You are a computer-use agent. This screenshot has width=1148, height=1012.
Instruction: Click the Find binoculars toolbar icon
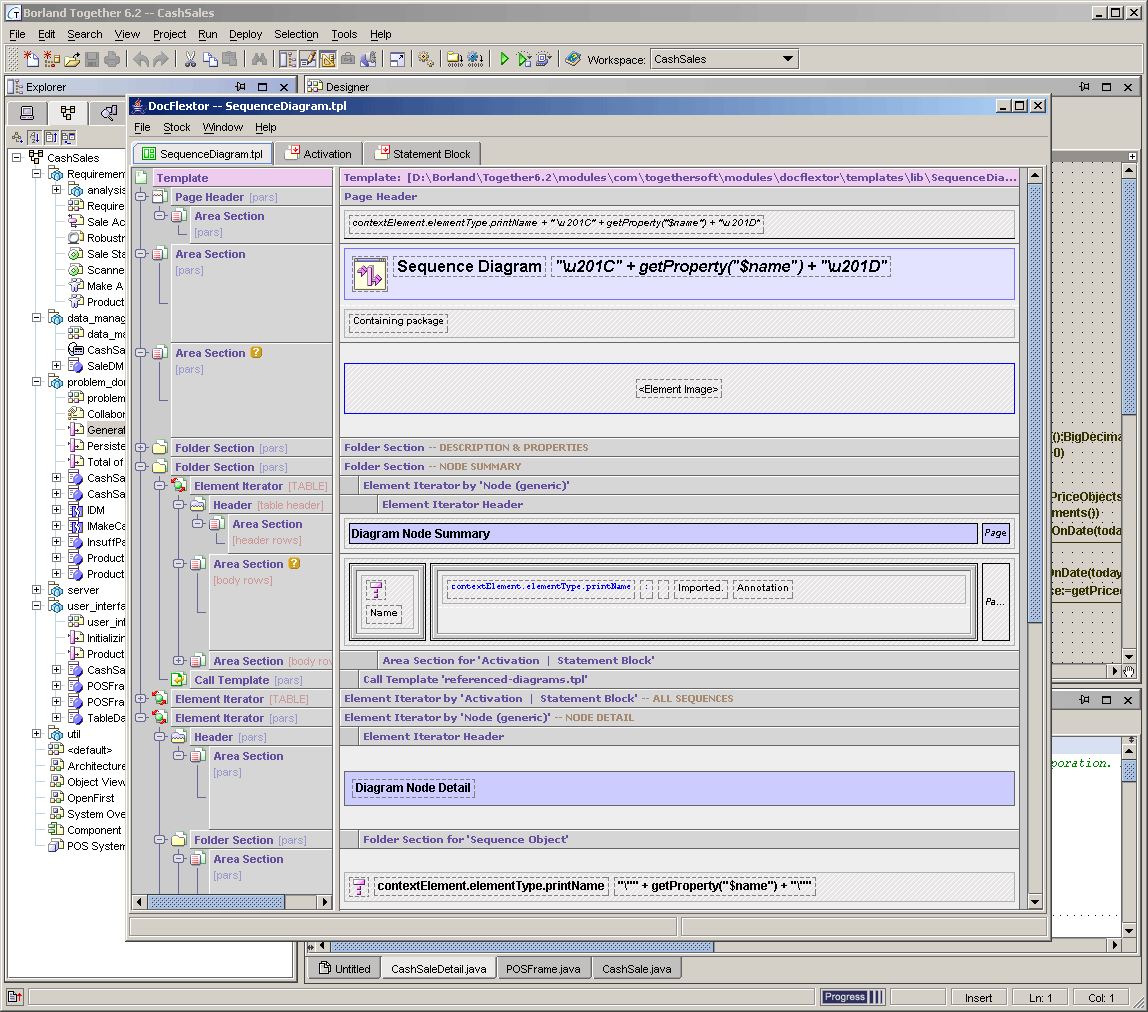pyautogui.click(x=259, y=59)
